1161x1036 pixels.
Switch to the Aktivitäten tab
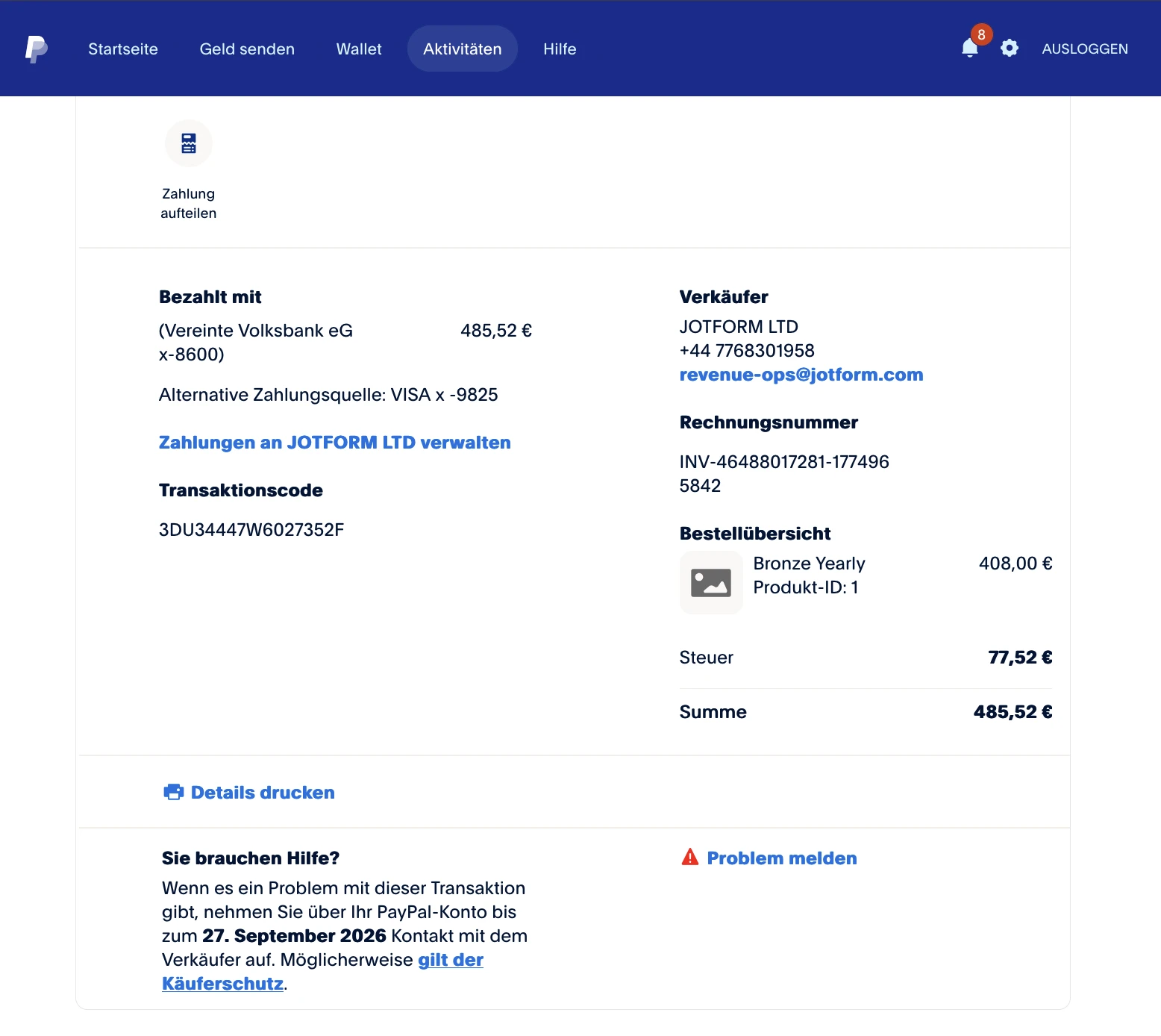tap(462, 49)
